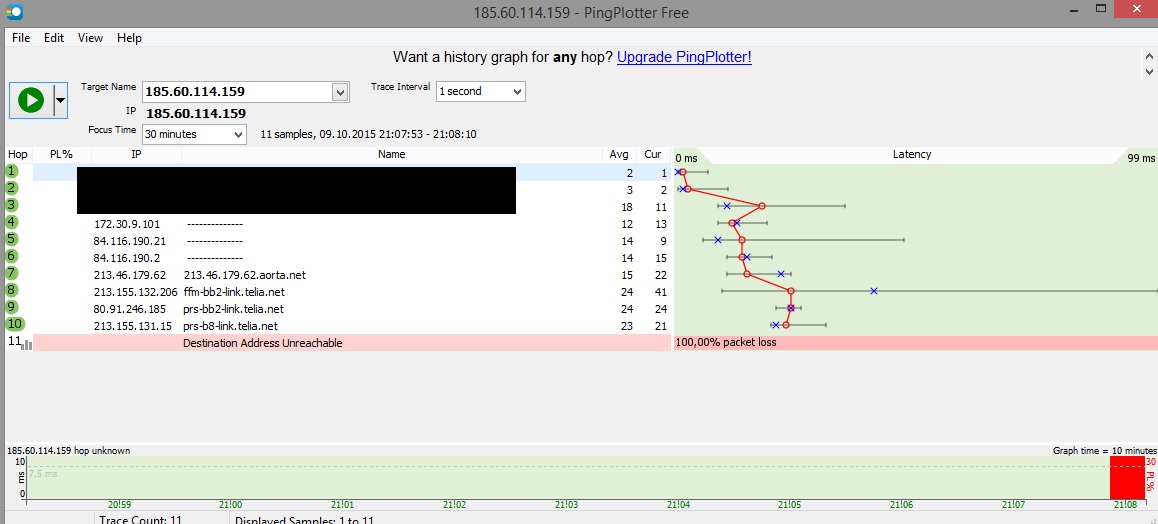Click hostname prs-bb2-link.telia.net
Viewport: 1158px width, 524px height.
coord(233,308)
